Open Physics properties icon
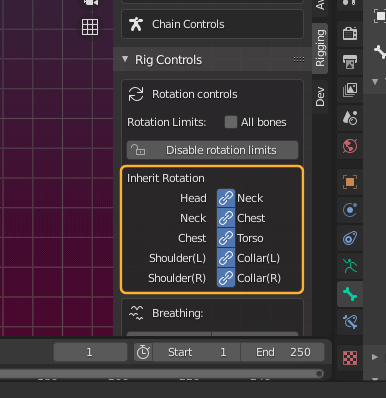Viewport: 386px width, 398px height. pos(350,210)
